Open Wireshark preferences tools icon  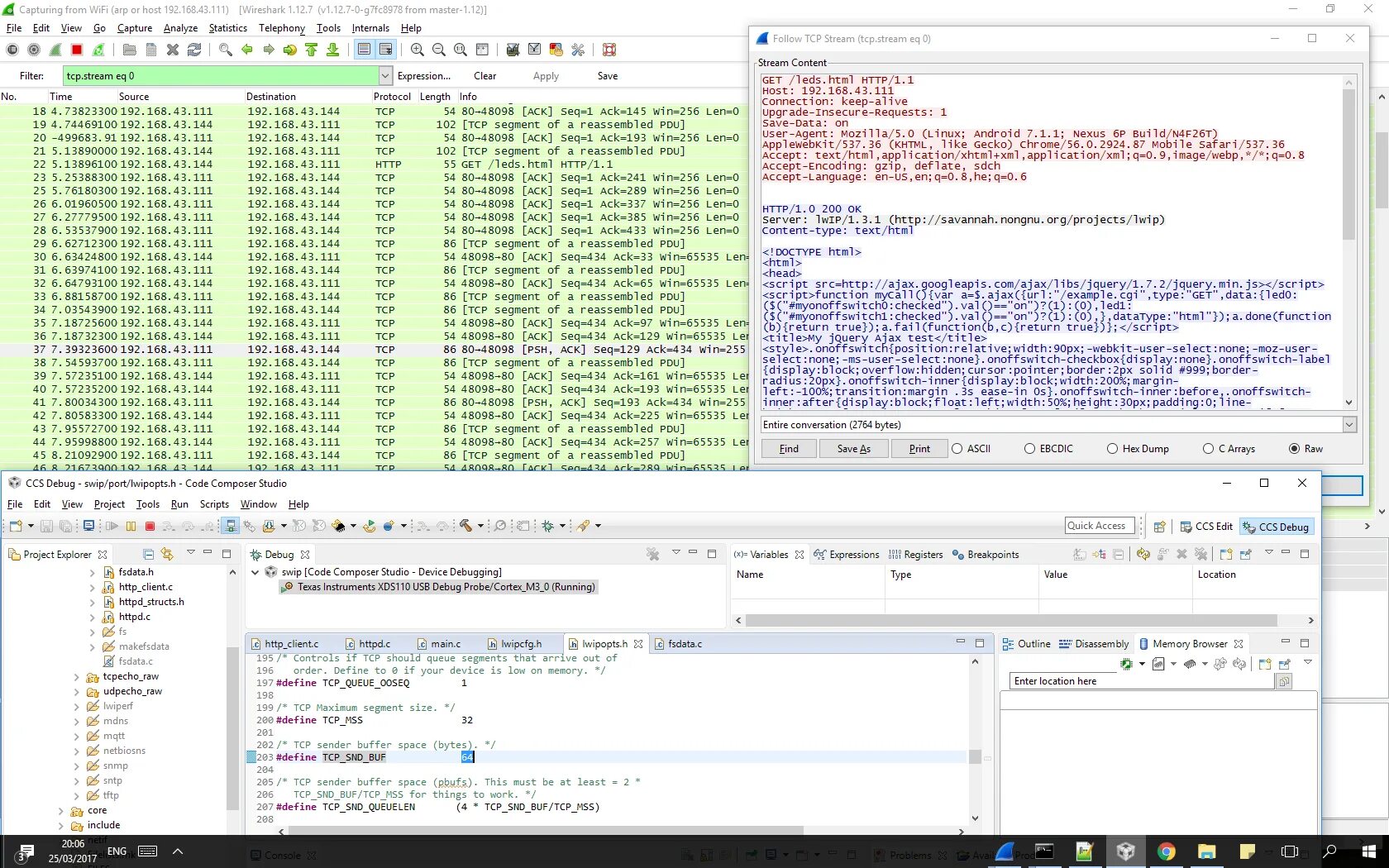coord(578,50)
